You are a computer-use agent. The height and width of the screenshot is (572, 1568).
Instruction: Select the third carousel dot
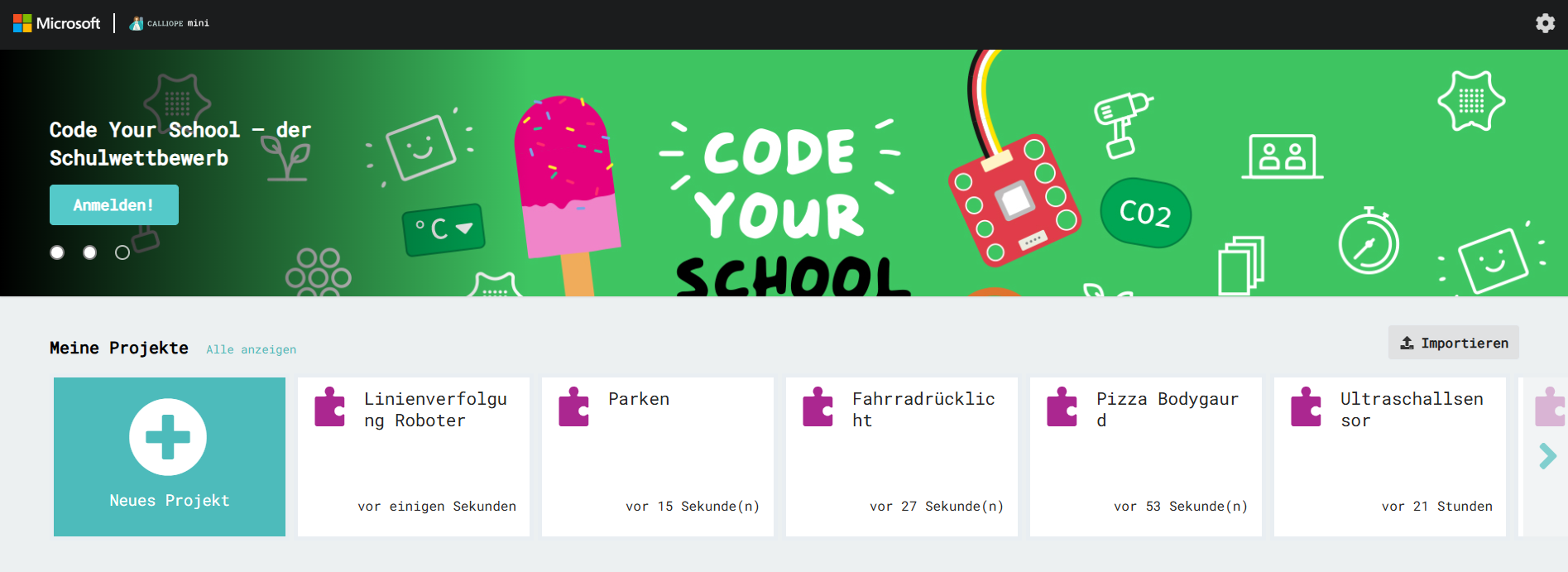122,252
